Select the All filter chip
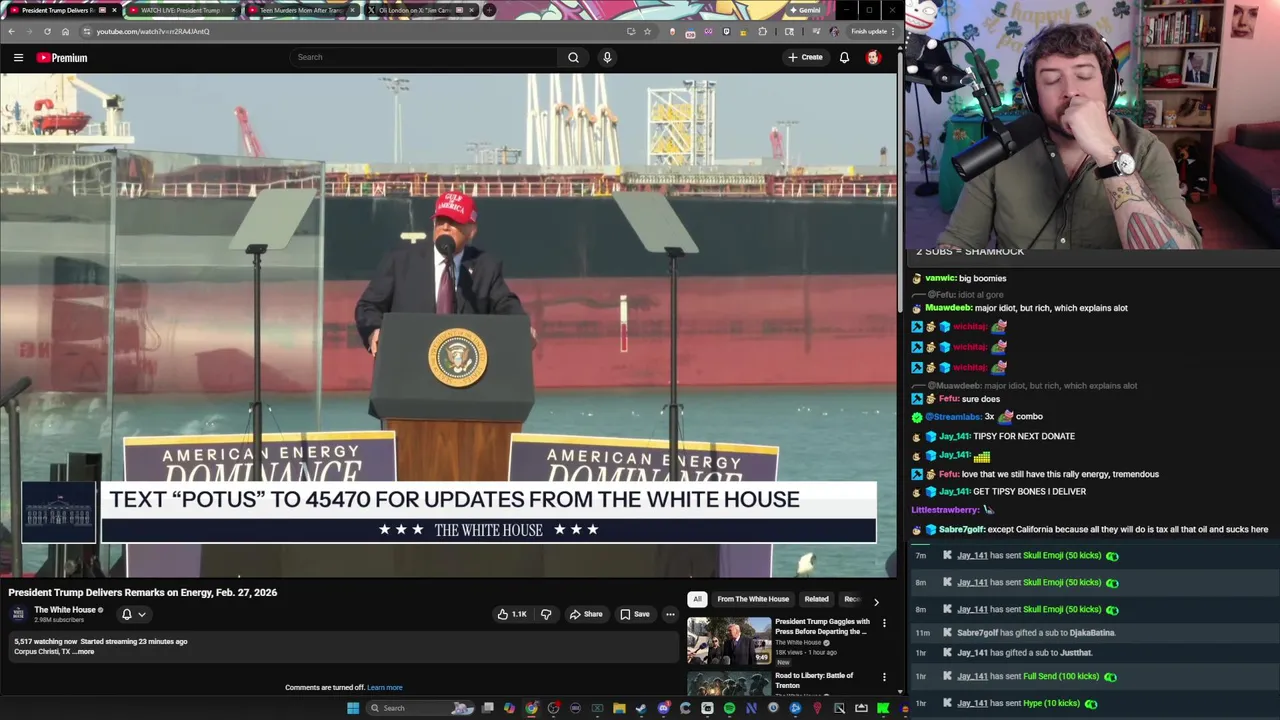The image size is (1280, 720). [x=697, y=599]
